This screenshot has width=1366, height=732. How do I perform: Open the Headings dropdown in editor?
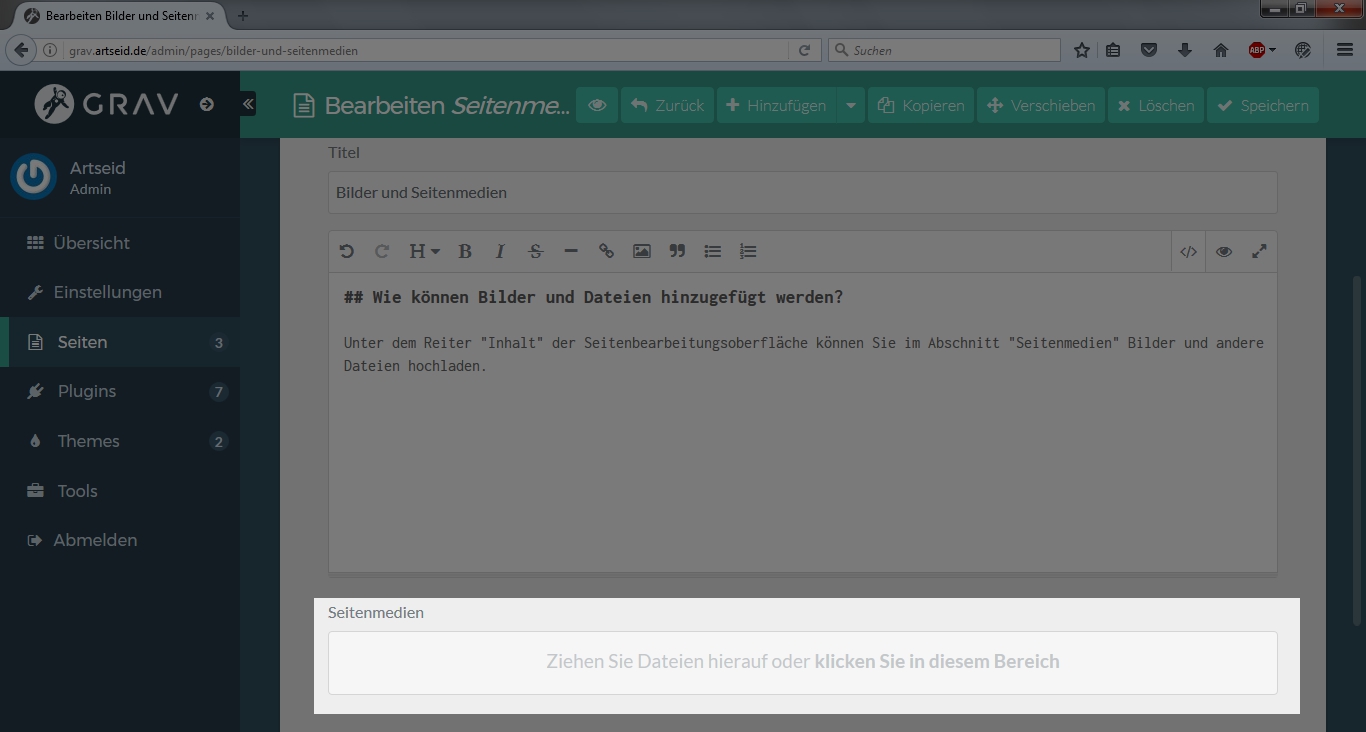tap(424, 252)
